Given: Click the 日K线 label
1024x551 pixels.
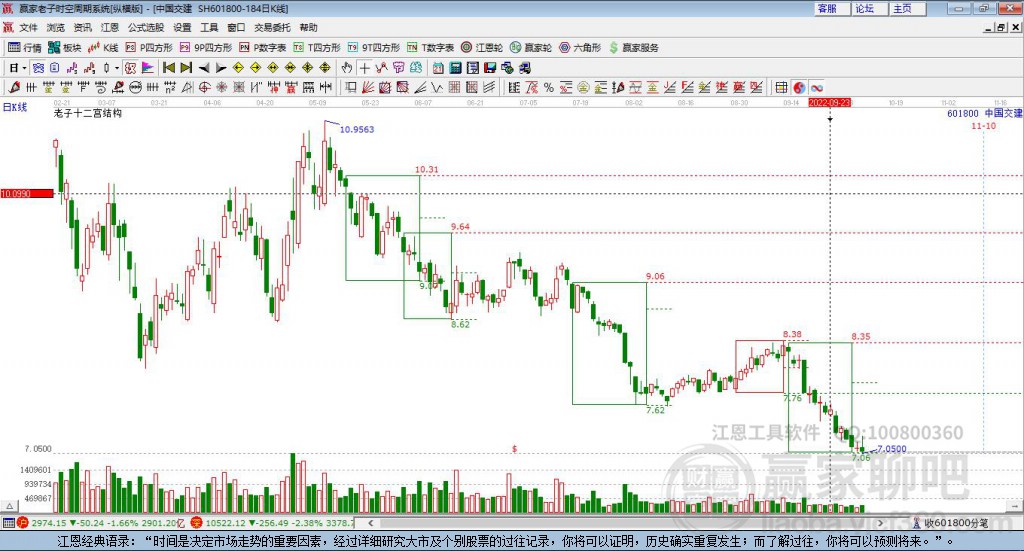Looking at the screenshot, I should tap(15, 107).
